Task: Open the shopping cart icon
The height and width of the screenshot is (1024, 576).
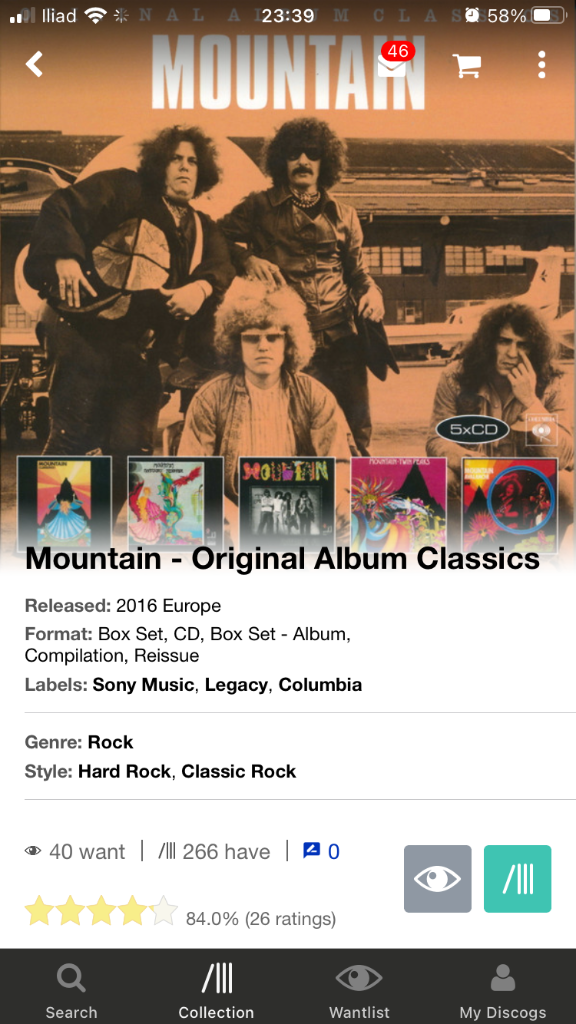Action: click(x=467, y=65)
